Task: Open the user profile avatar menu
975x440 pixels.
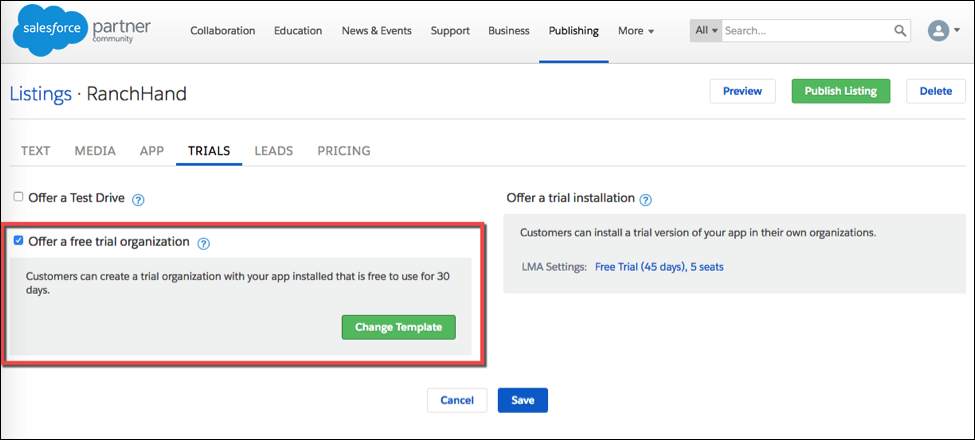Action: click(x=938, y=30)
